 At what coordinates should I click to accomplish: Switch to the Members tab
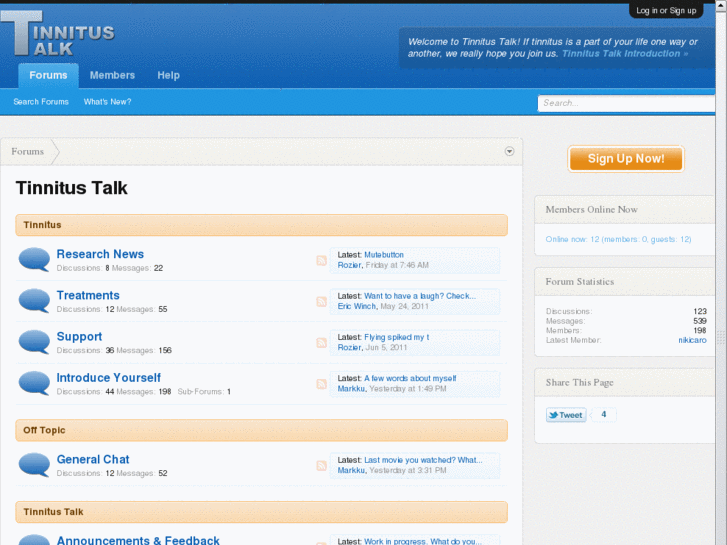coord(112,75)
